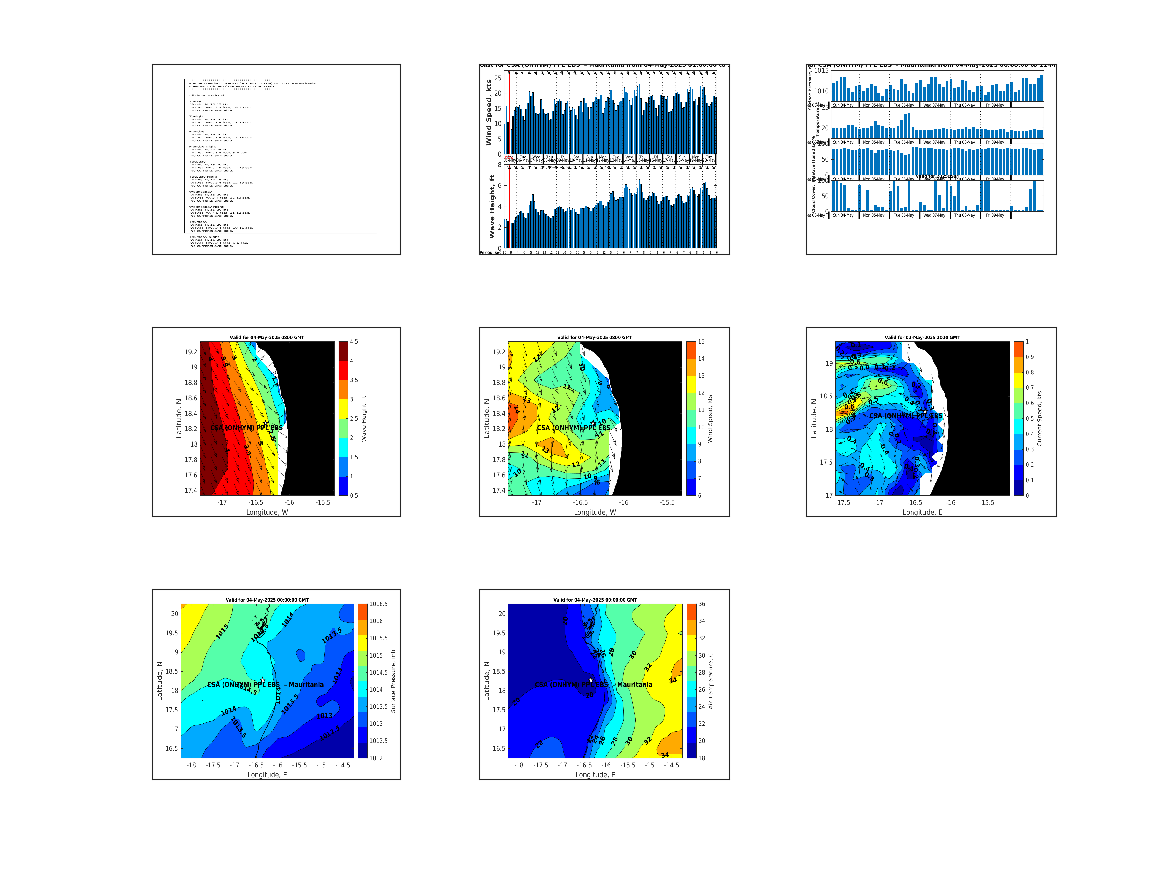Click the wind speed map color scale bar
This screenshot has width=1167, height=875.
pos(691,418)
